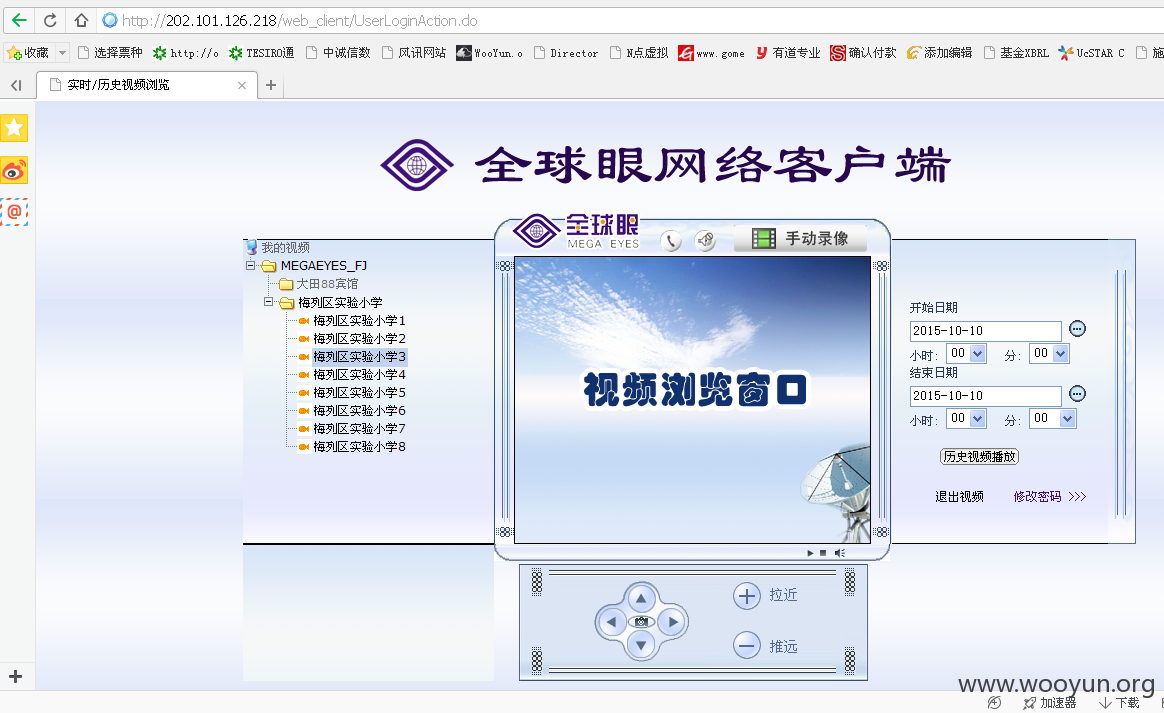The image size is (1164, 713).
Task: Select camera 梅列区实验小学4
Action: [x=359, y=374]
